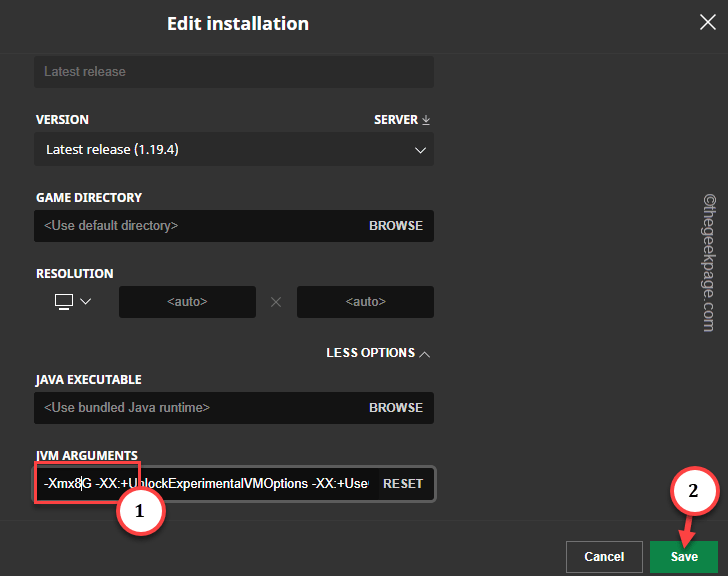Browse for a Java executable
This screenshot has width=728, height=576.
[396, 408]
